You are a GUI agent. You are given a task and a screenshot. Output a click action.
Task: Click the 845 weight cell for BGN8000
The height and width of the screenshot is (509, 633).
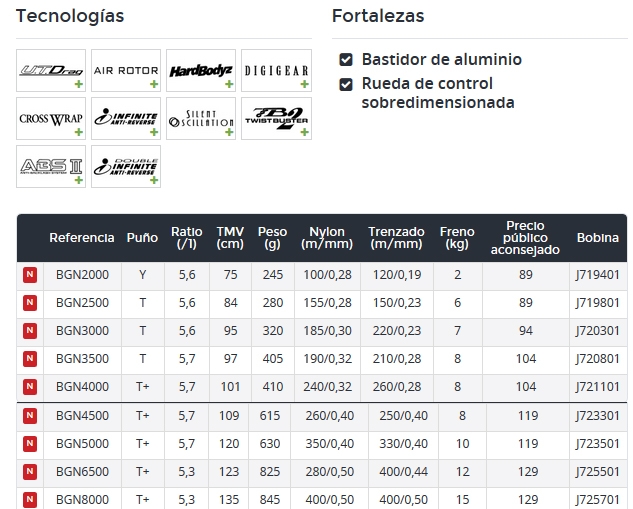pos(270,500)
